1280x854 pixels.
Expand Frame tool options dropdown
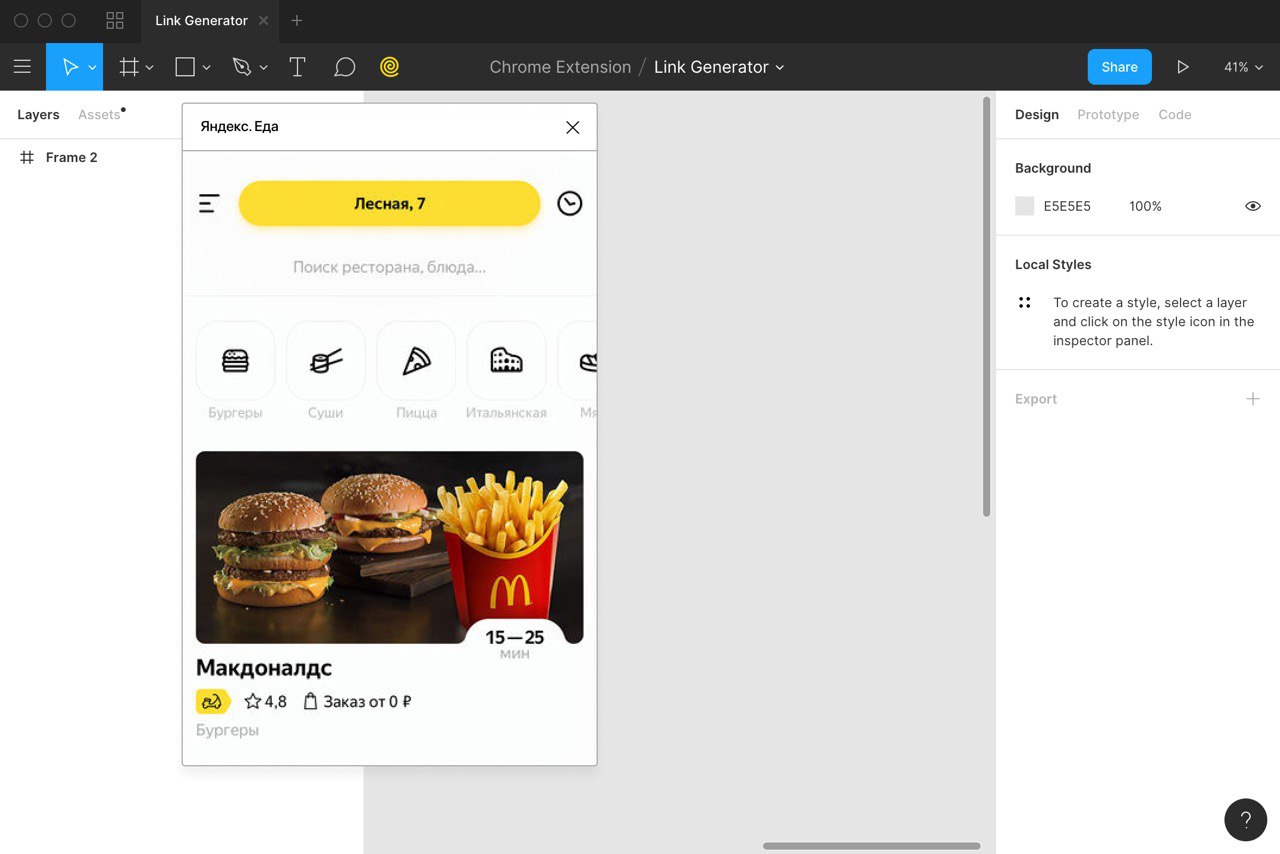(150, 68)
